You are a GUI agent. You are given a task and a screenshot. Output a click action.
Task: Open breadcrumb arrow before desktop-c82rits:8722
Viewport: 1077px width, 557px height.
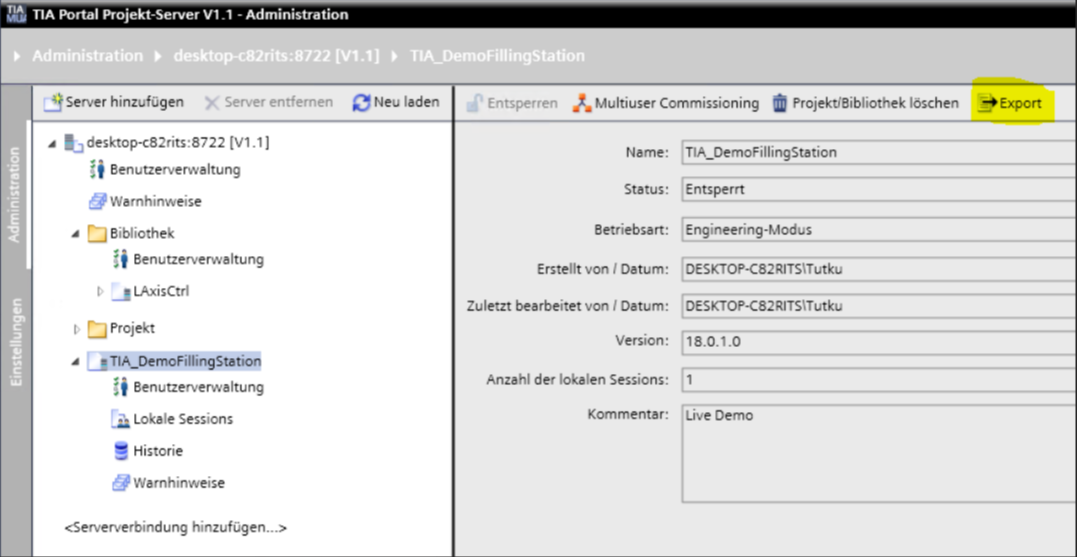coord(159,56)
